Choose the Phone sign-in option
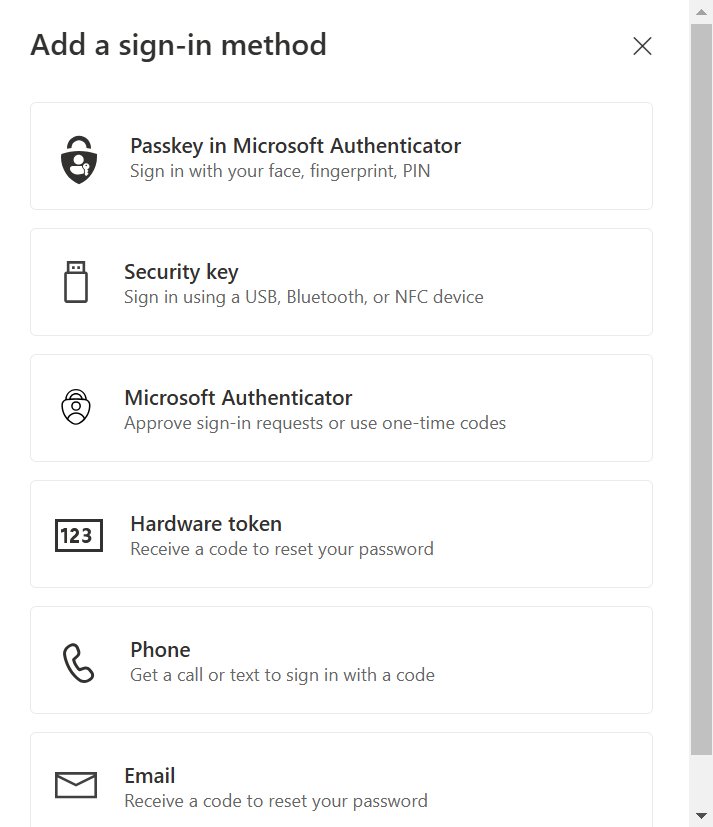The image size is (713, 827). tap(341, 660)
